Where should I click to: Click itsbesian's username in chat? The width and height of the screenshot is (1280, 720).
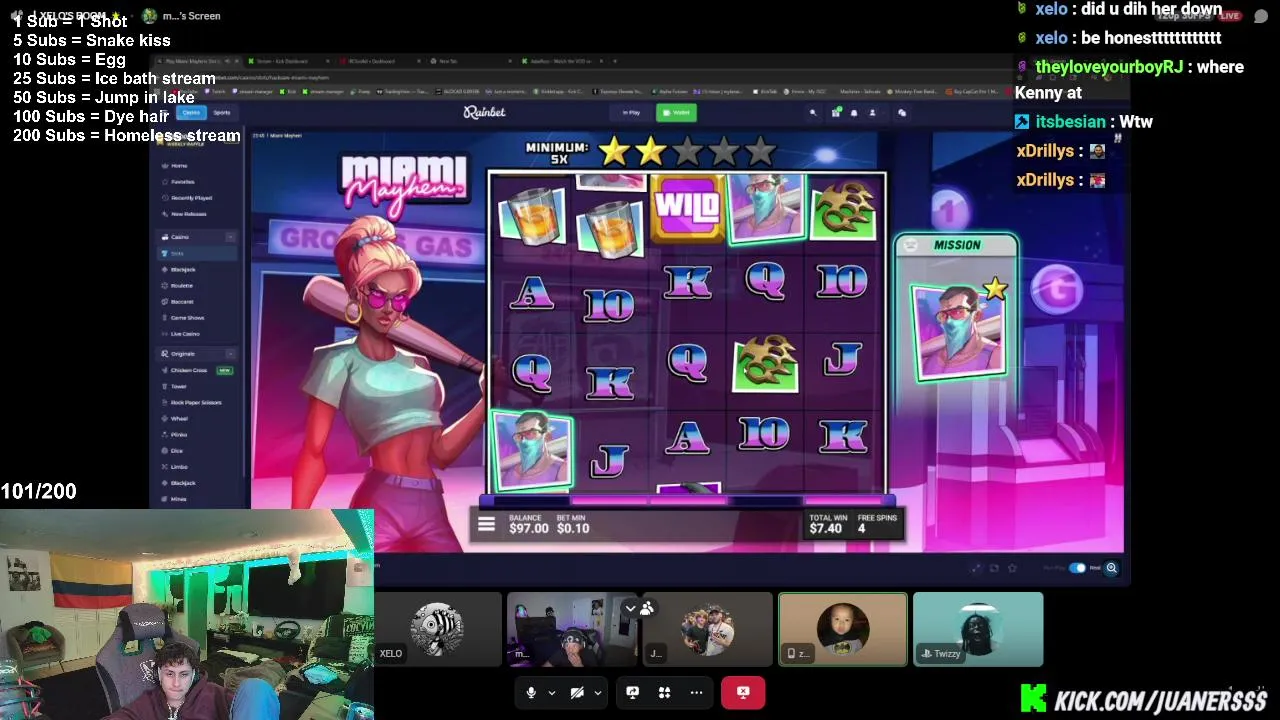click(1070, 122)
